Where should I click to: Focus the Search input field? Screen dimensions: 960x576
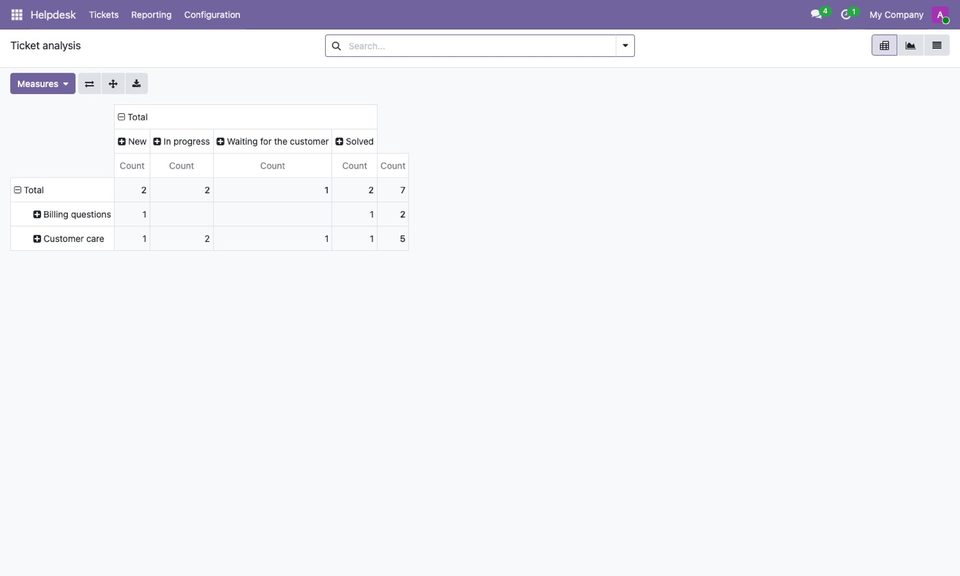click(x=479, y=46)
